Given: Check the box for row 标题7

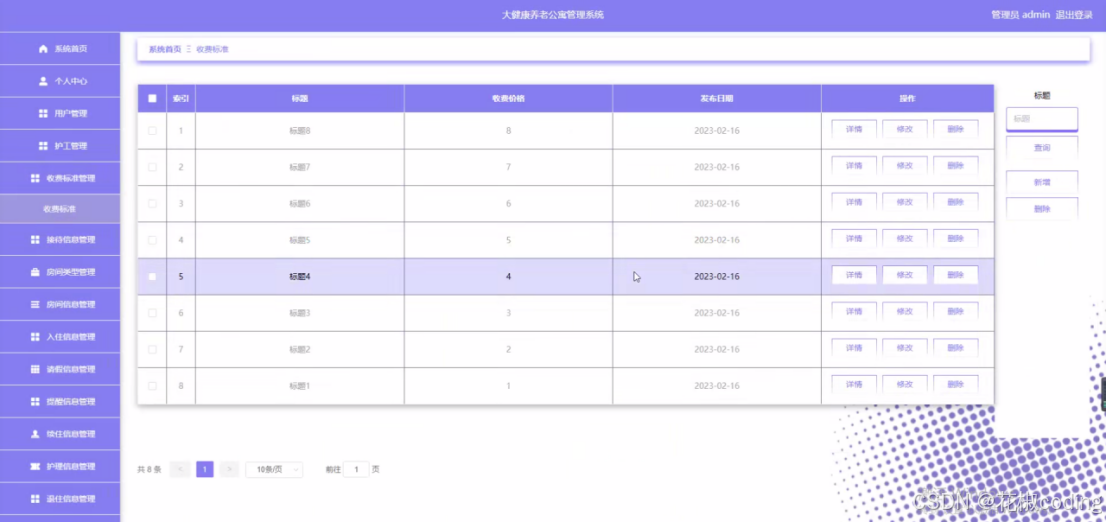Looking at the screenshot, I should [152, 167].
